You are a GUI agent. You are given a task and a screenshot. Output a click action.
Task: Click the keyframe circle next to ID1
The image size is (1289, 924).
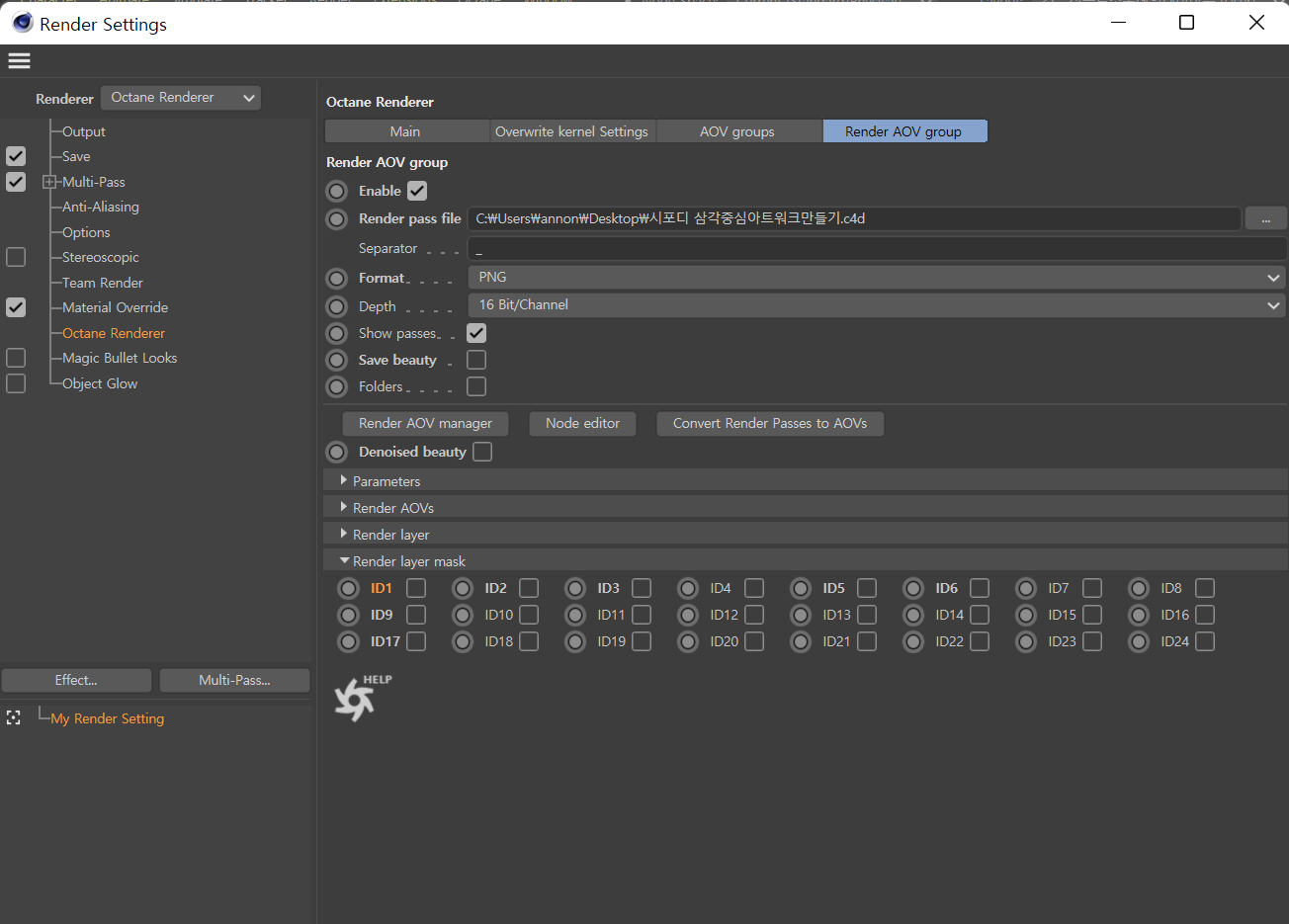pyautogui.click(x=348, y=589)
